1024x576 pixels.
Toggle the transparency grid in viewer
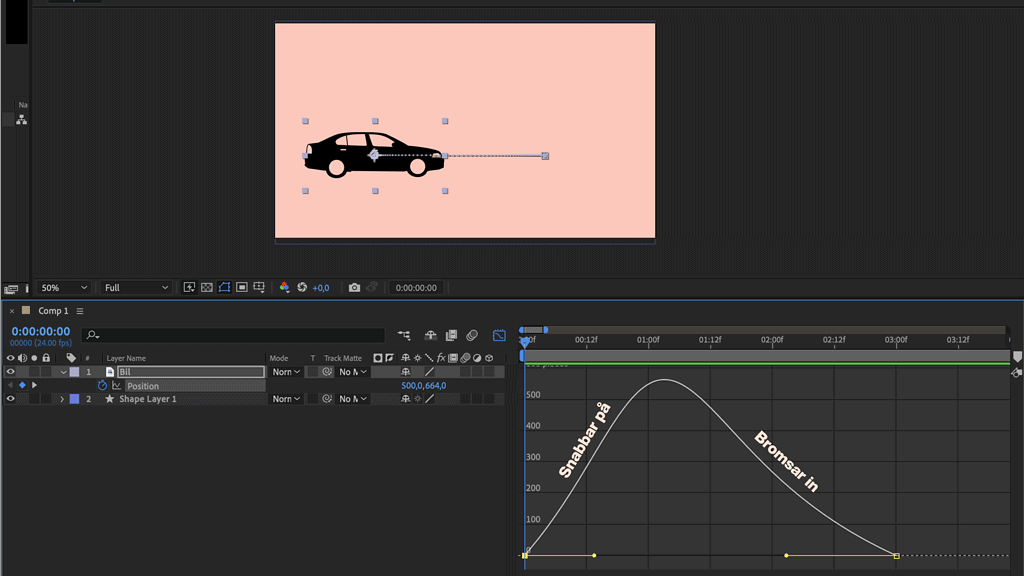pyautogui.click(x=207, y=287)
